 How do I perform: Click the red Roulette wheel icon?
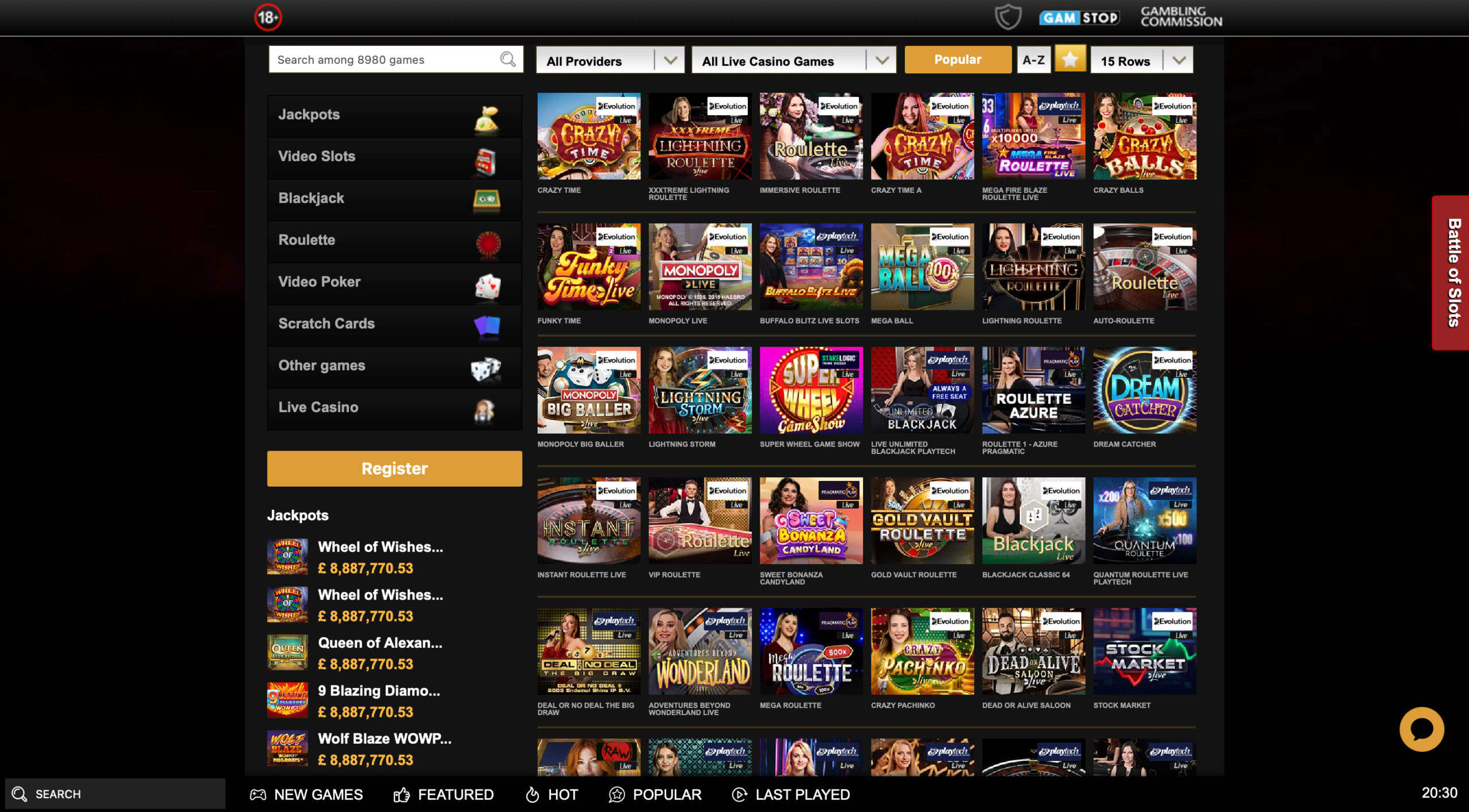coord(488,243)
